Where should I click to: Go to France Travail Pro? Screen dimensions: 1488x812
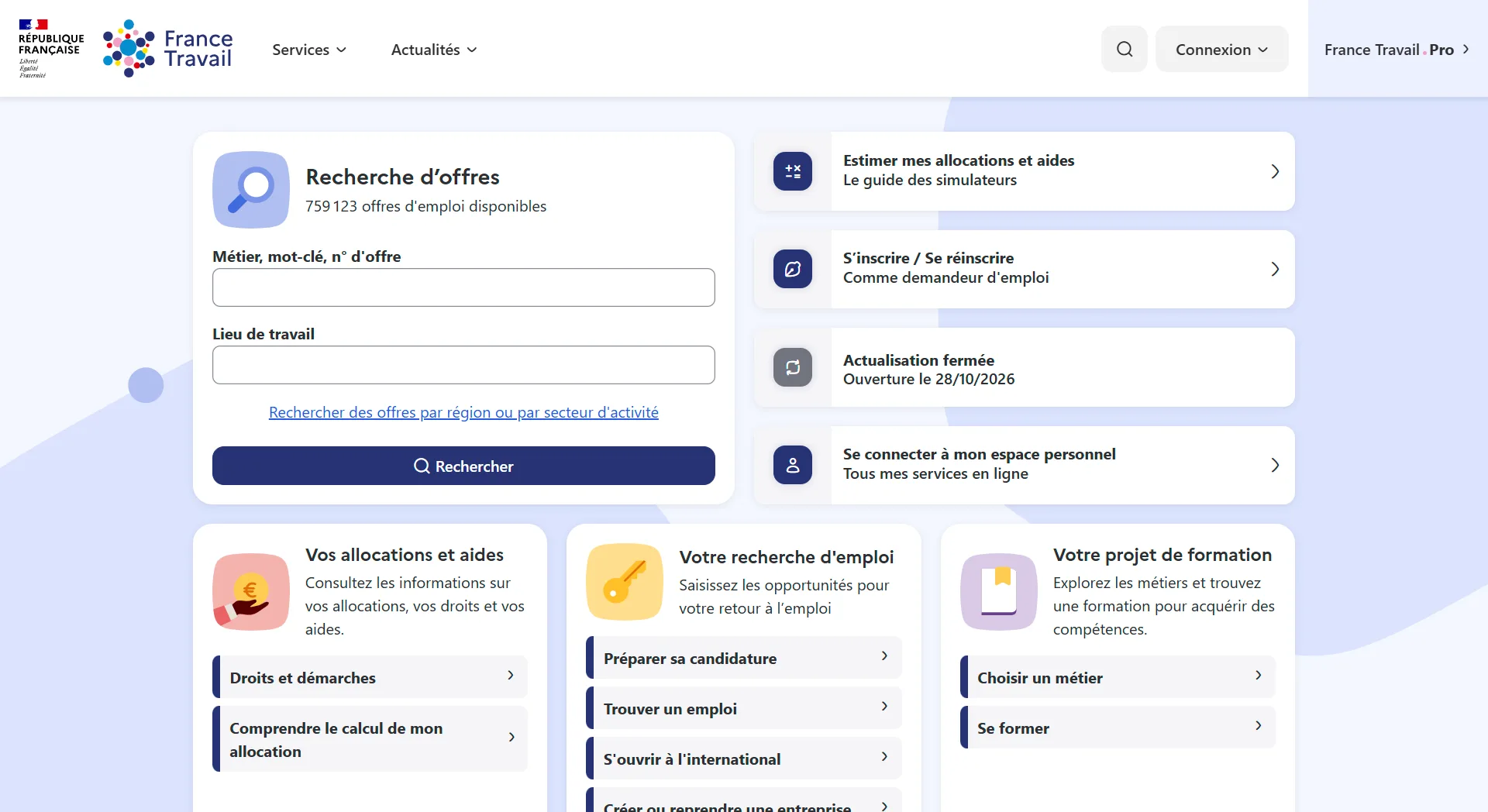pos(1397,50)
